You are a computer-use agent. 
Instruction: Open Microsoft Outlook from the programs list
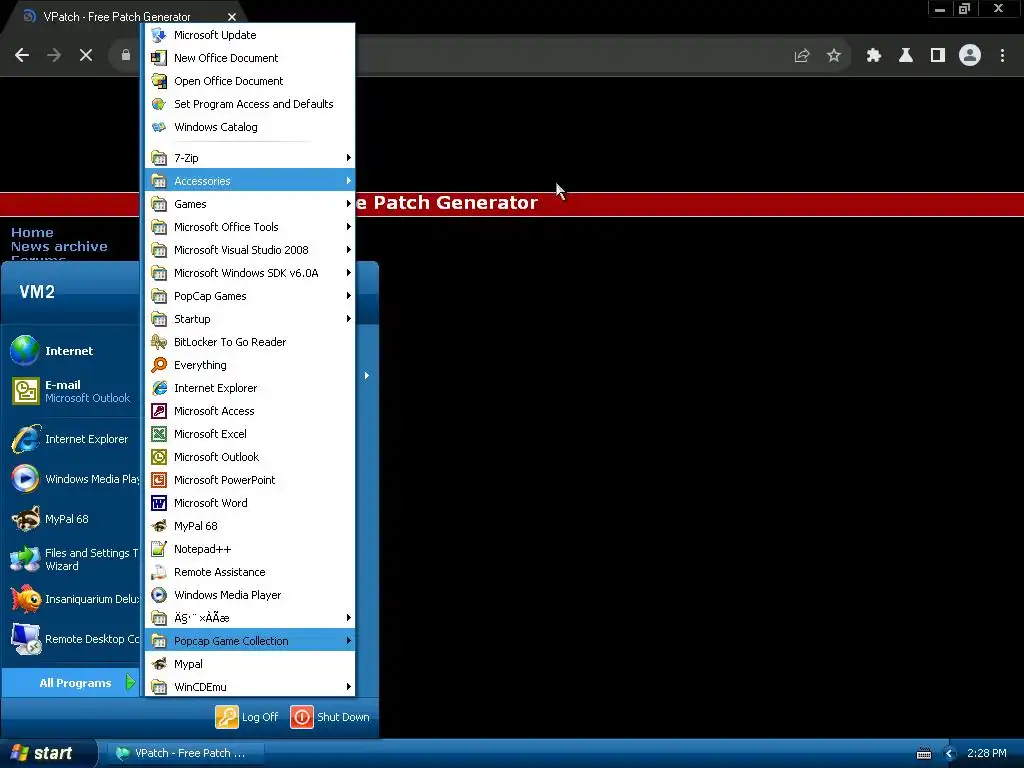(250, 457)
